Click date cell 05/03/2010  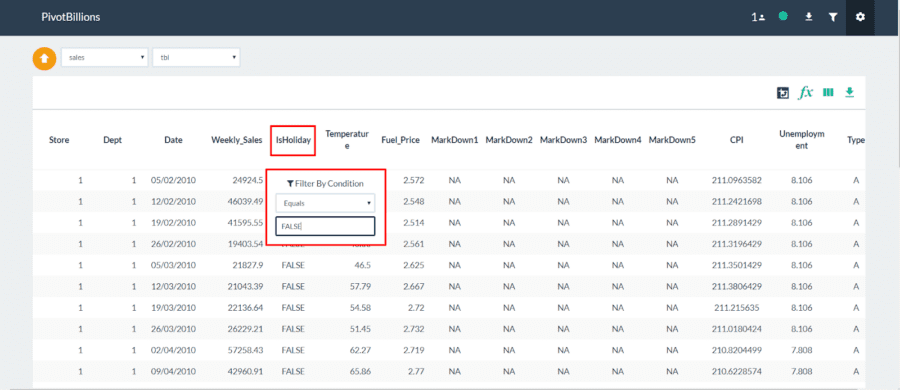pyautogui.click(x=174, y=265)
